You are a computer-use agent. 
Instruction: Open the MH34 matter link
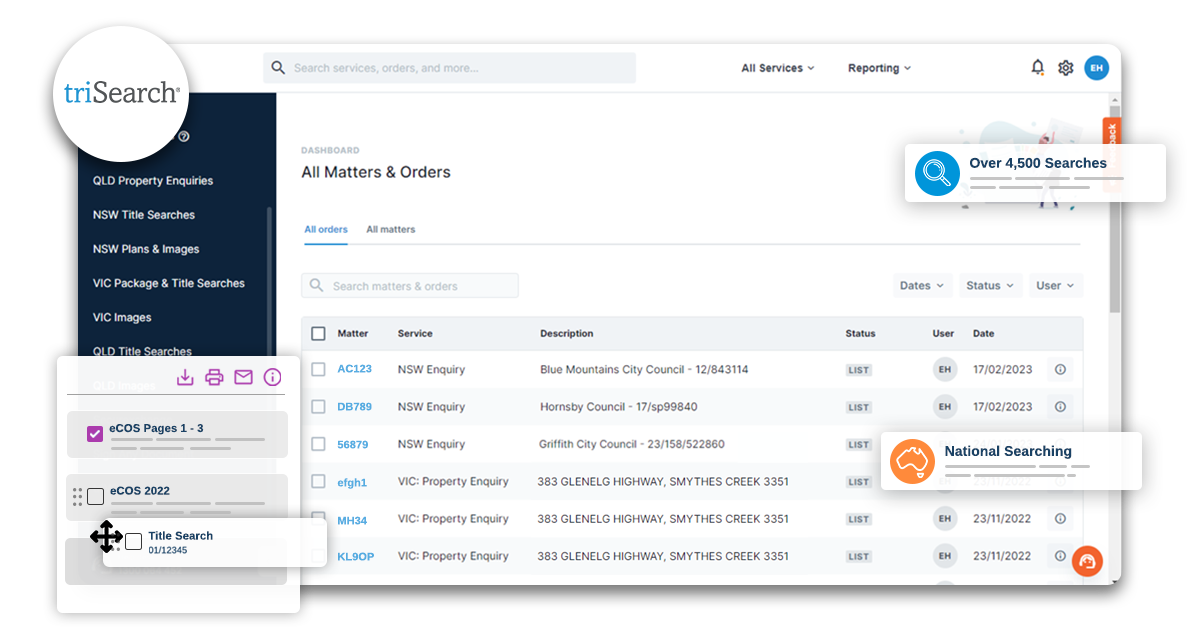click(352, 519)
